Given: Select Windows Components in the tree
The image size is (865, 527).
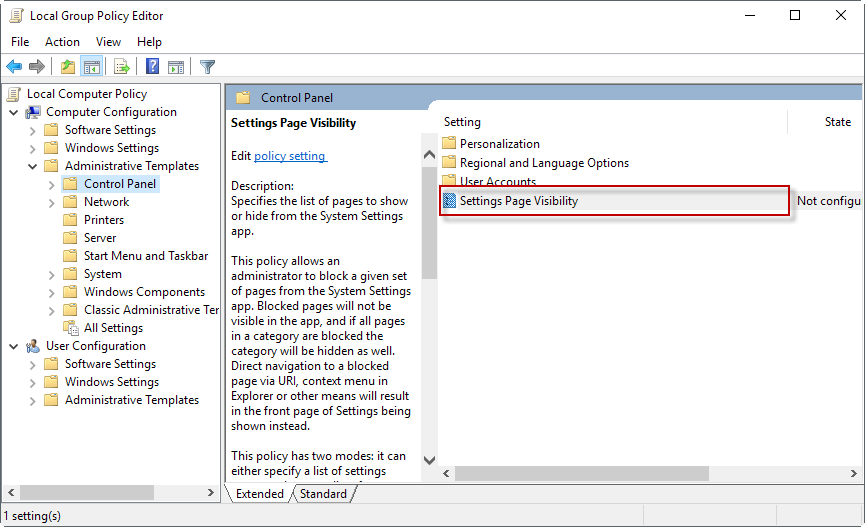Looking at the screenshot, I should pyautogui.click(x=144, y=292).
